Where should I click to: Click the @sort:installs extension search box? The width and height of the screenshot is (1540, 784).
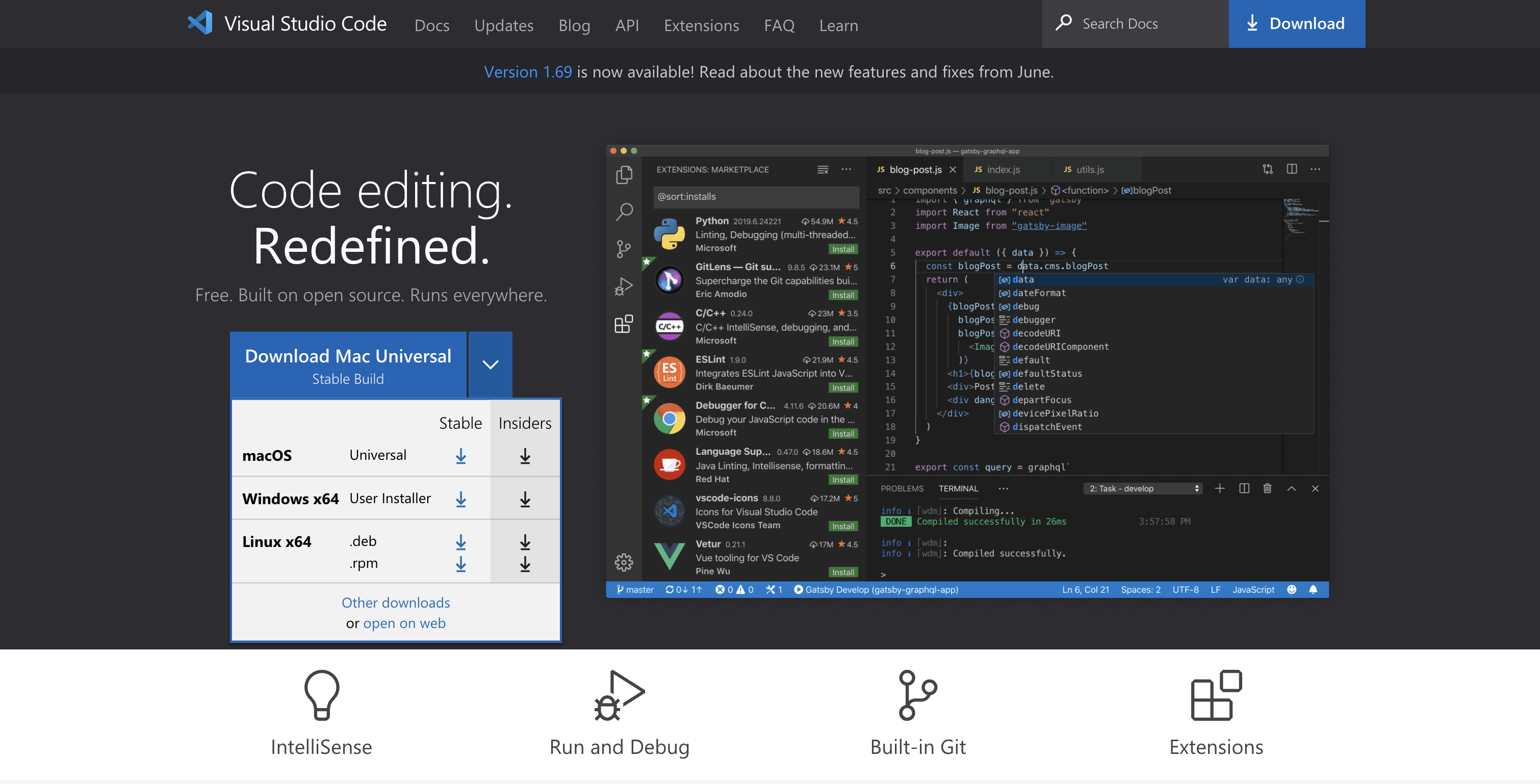click(x=756, y=197)
